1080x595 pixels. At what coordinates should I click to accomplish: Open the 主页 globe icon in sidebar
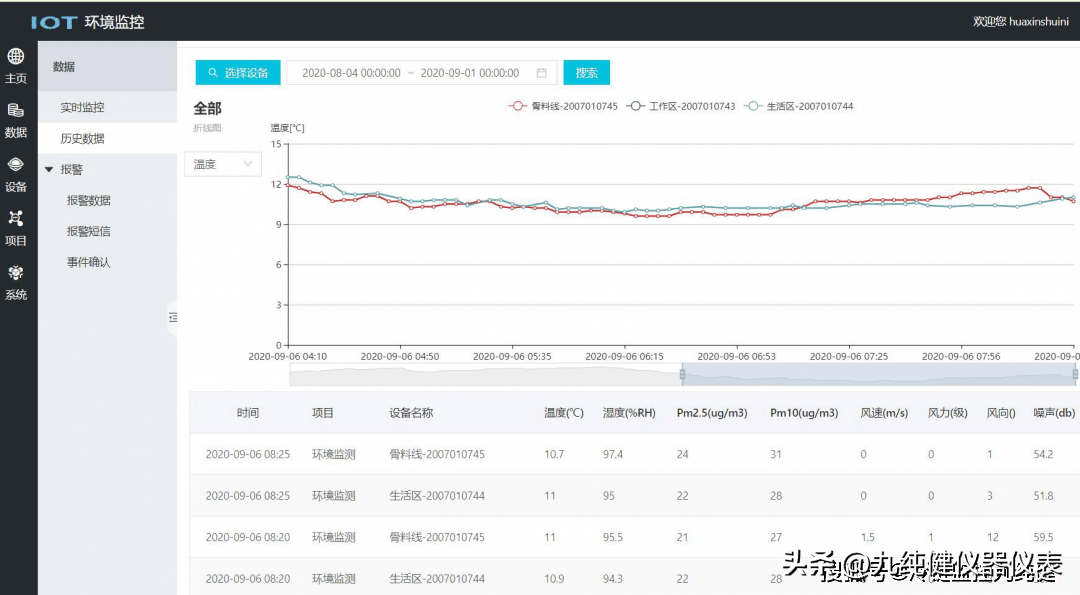pyautogui.click(x=16, y=58)
